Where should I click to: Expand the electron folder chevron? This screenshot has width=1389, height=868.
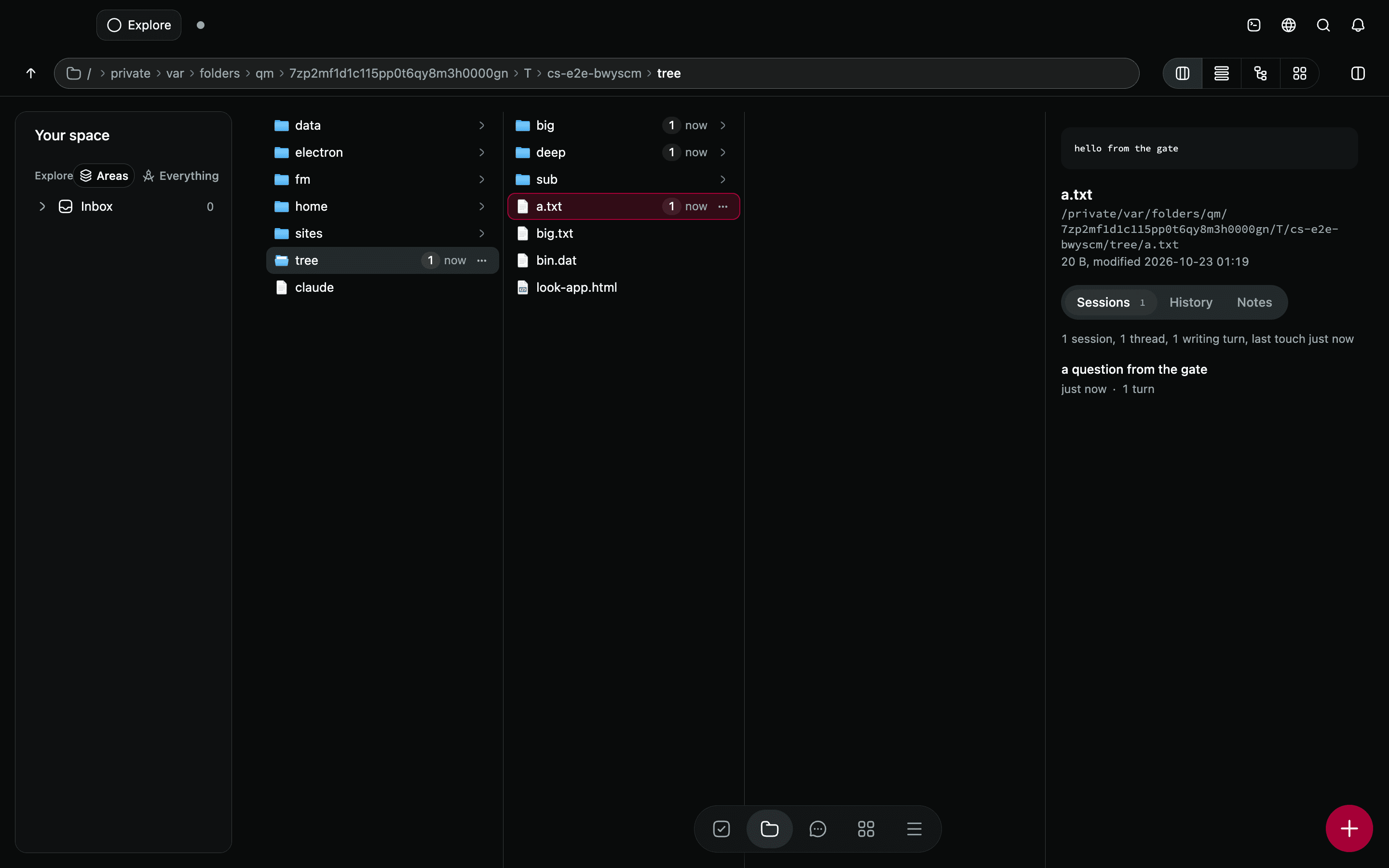click(481, 152)
